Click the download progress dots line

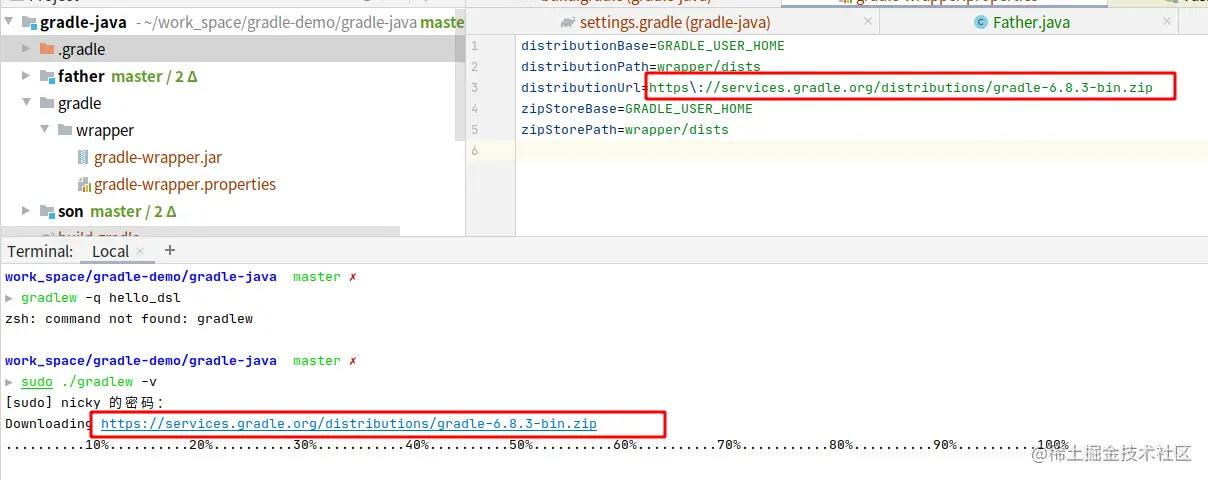(537, 444)
